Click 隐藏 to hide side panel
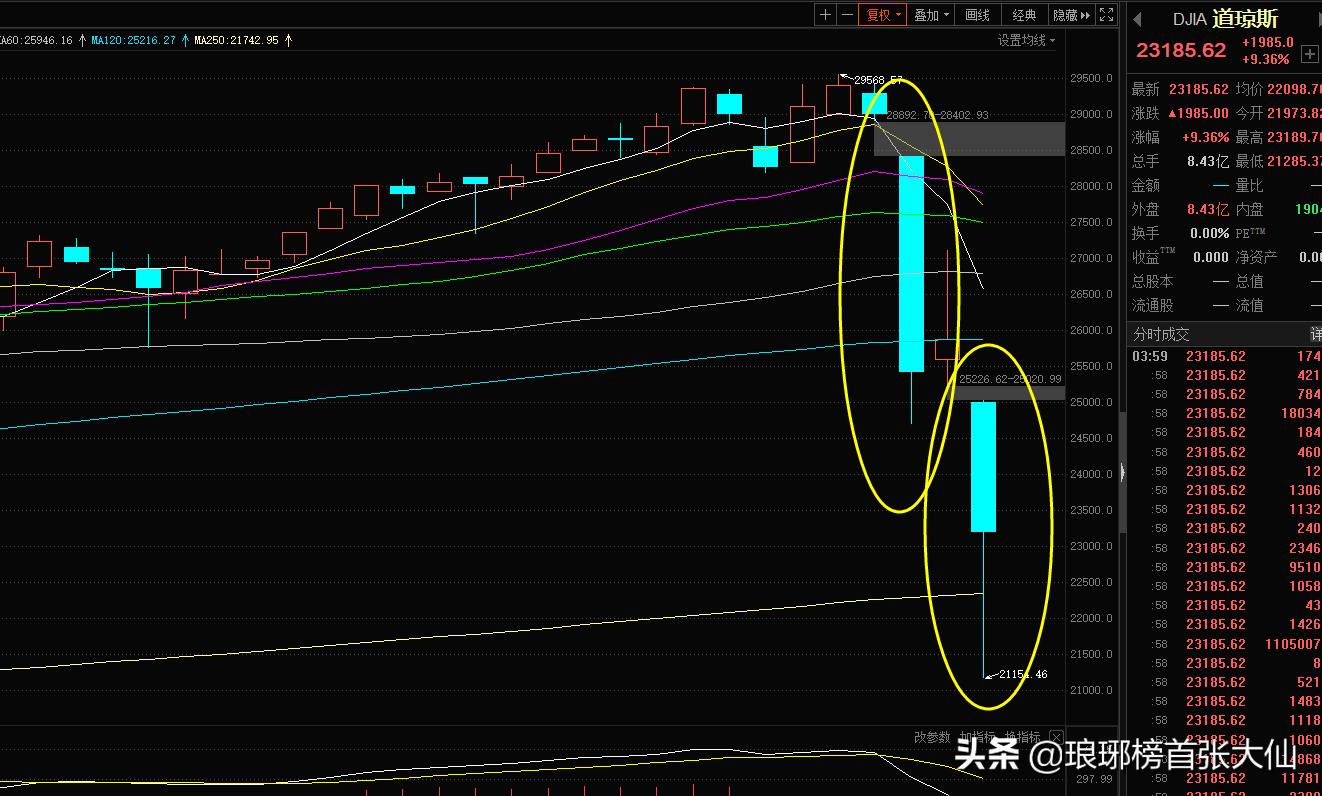 pos(1071,15)
